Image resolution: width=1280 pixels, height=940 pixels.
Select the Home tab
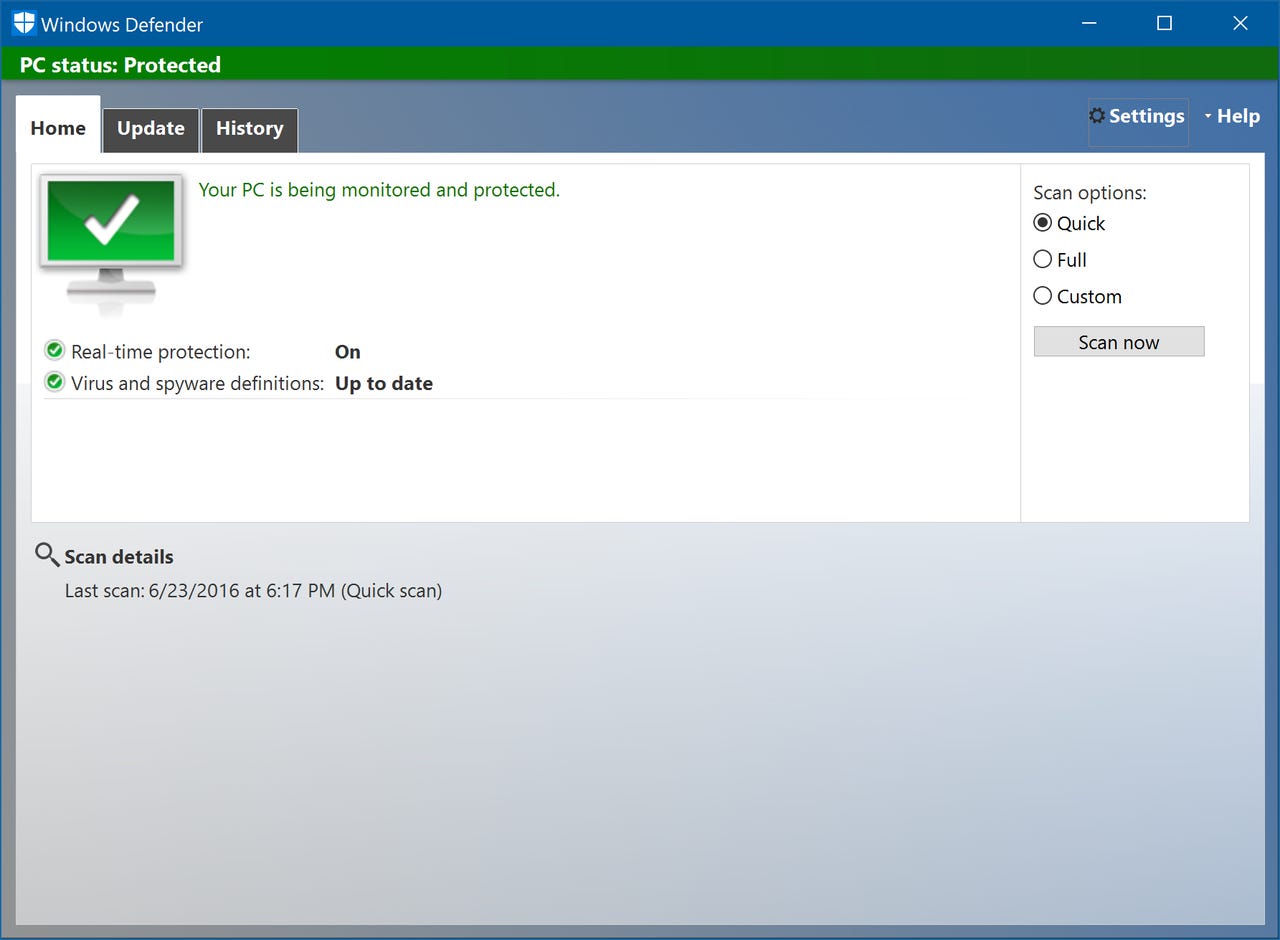tap(57, 128)
